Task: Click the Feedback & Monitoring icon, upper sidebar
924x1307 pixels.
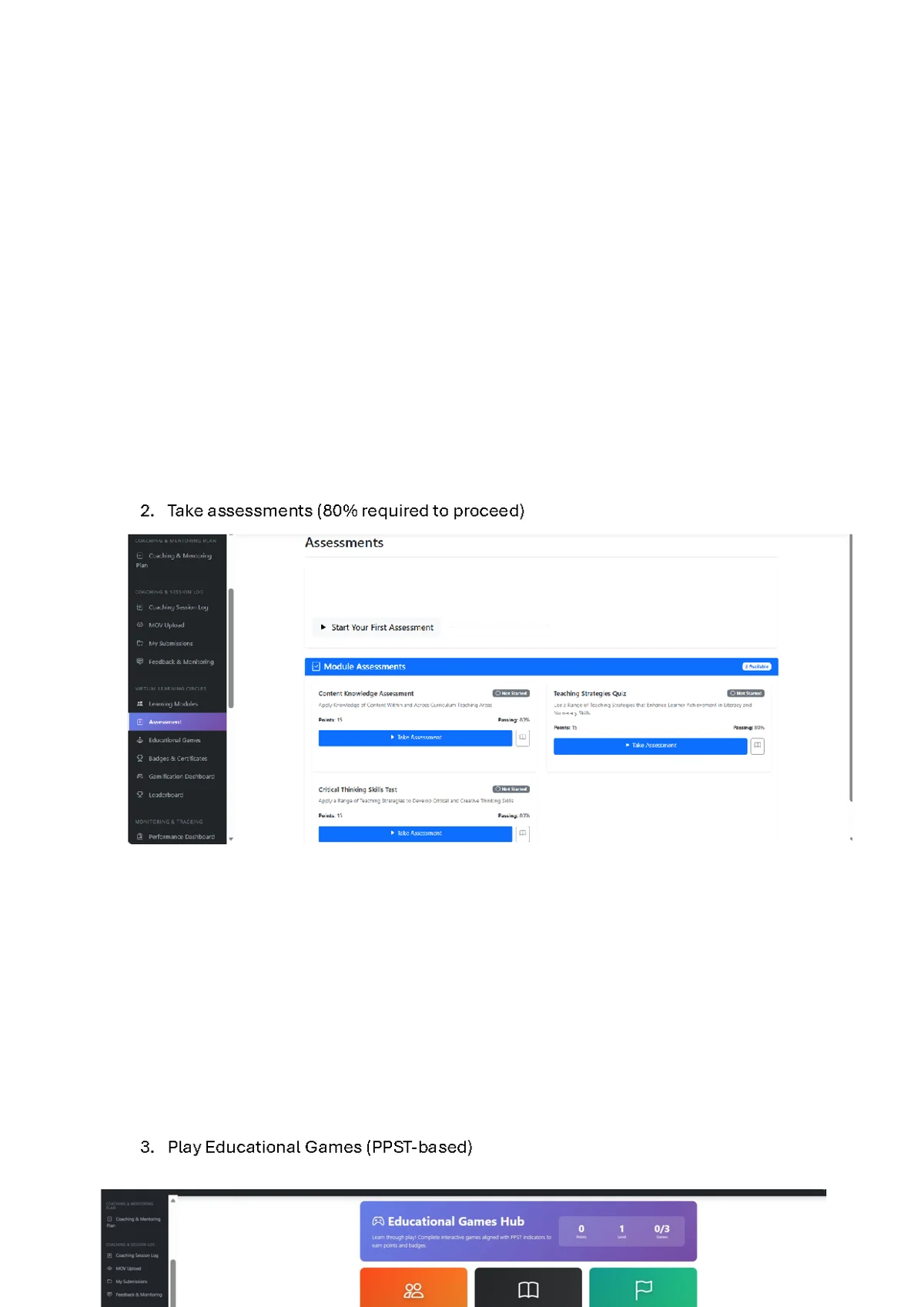Action: 140,662
